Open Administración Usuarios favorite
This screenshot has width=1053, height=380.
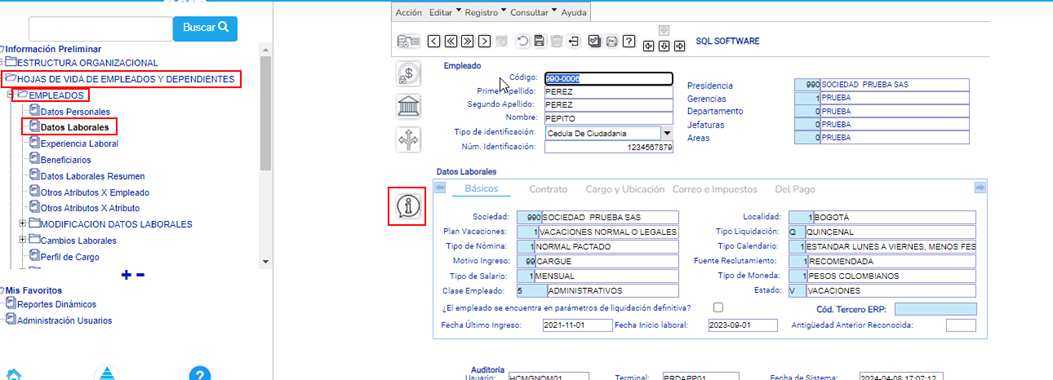tap(64, 320)
